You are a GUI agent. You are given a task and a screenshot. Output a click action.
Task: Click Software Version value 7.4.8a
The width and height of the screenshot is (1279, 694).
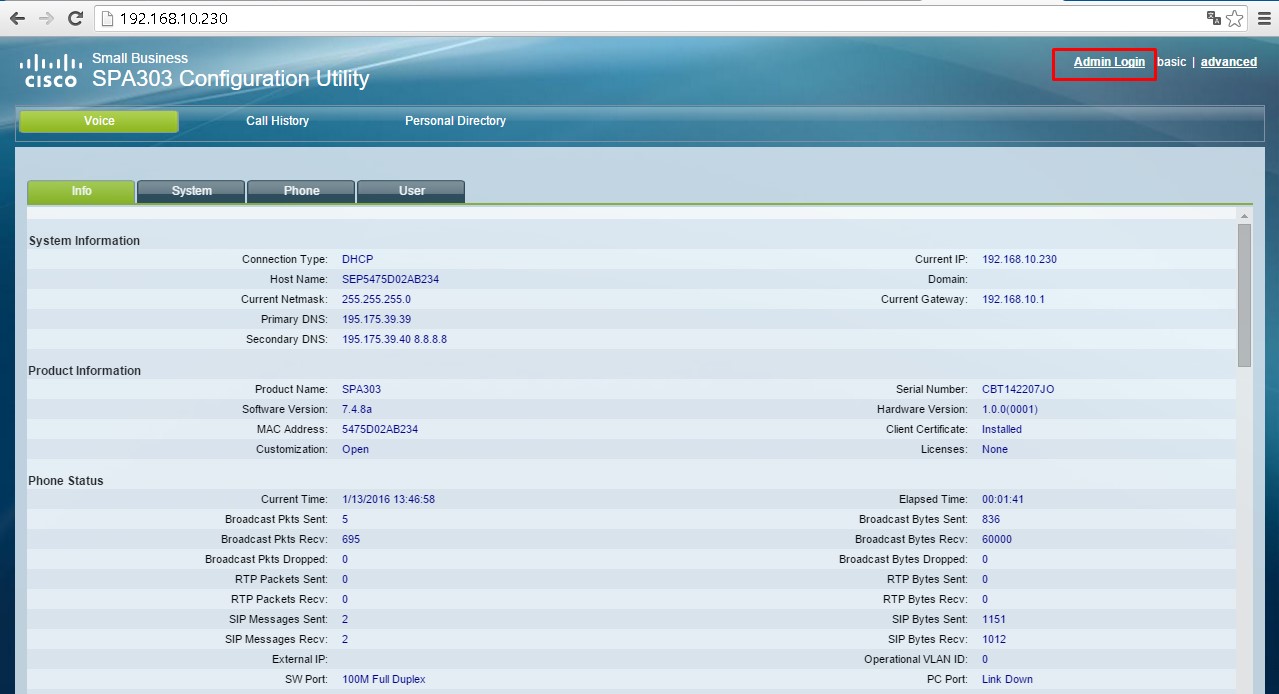[x=357, y=409]
